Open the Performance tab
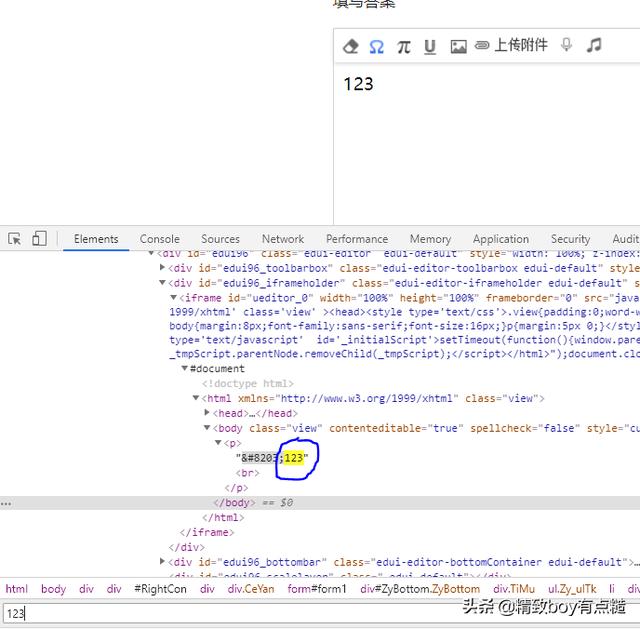The height and width of the screenshot is (629, 640). click(357, 239)
